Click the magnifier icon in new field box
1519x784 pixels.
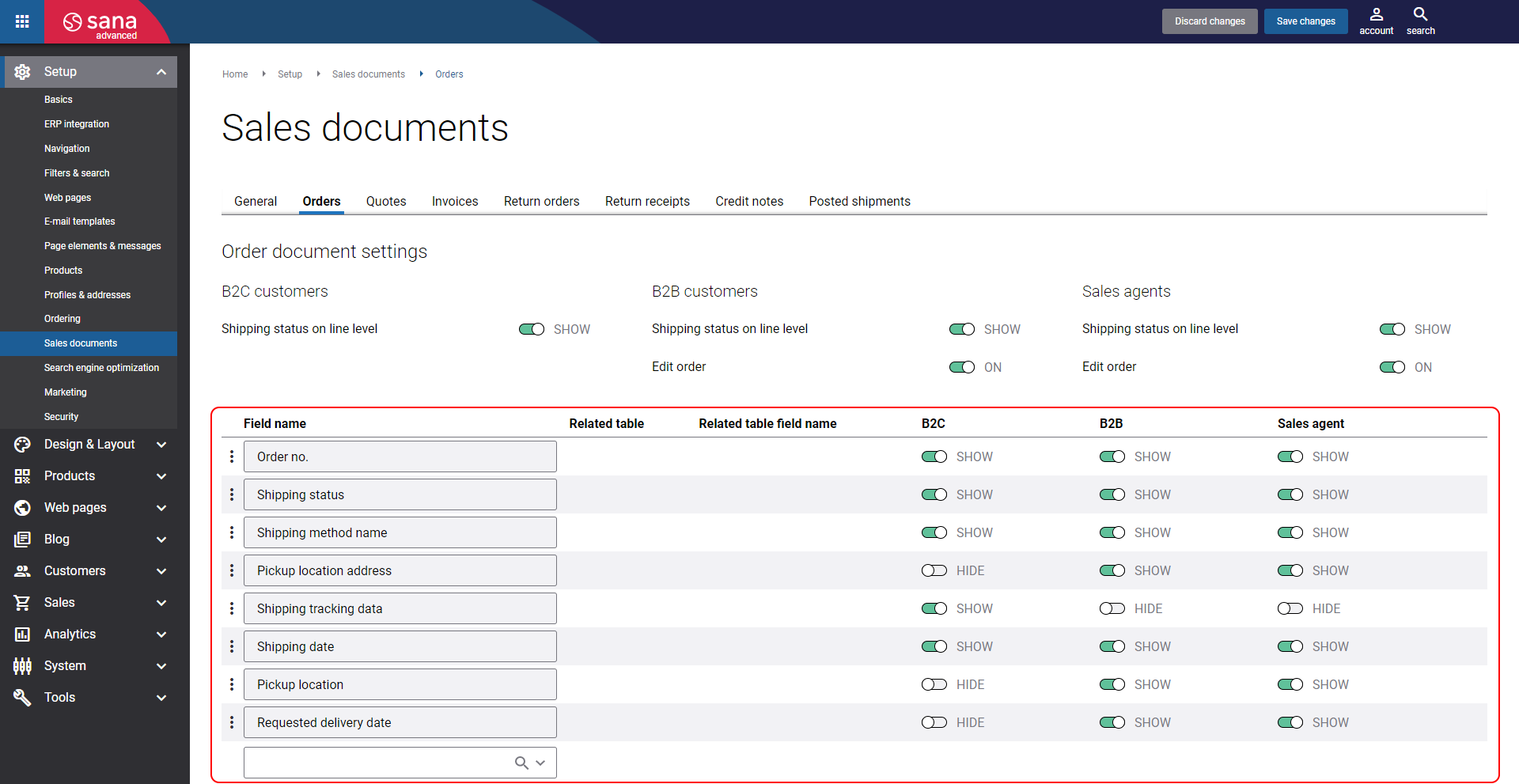(521, 763)
